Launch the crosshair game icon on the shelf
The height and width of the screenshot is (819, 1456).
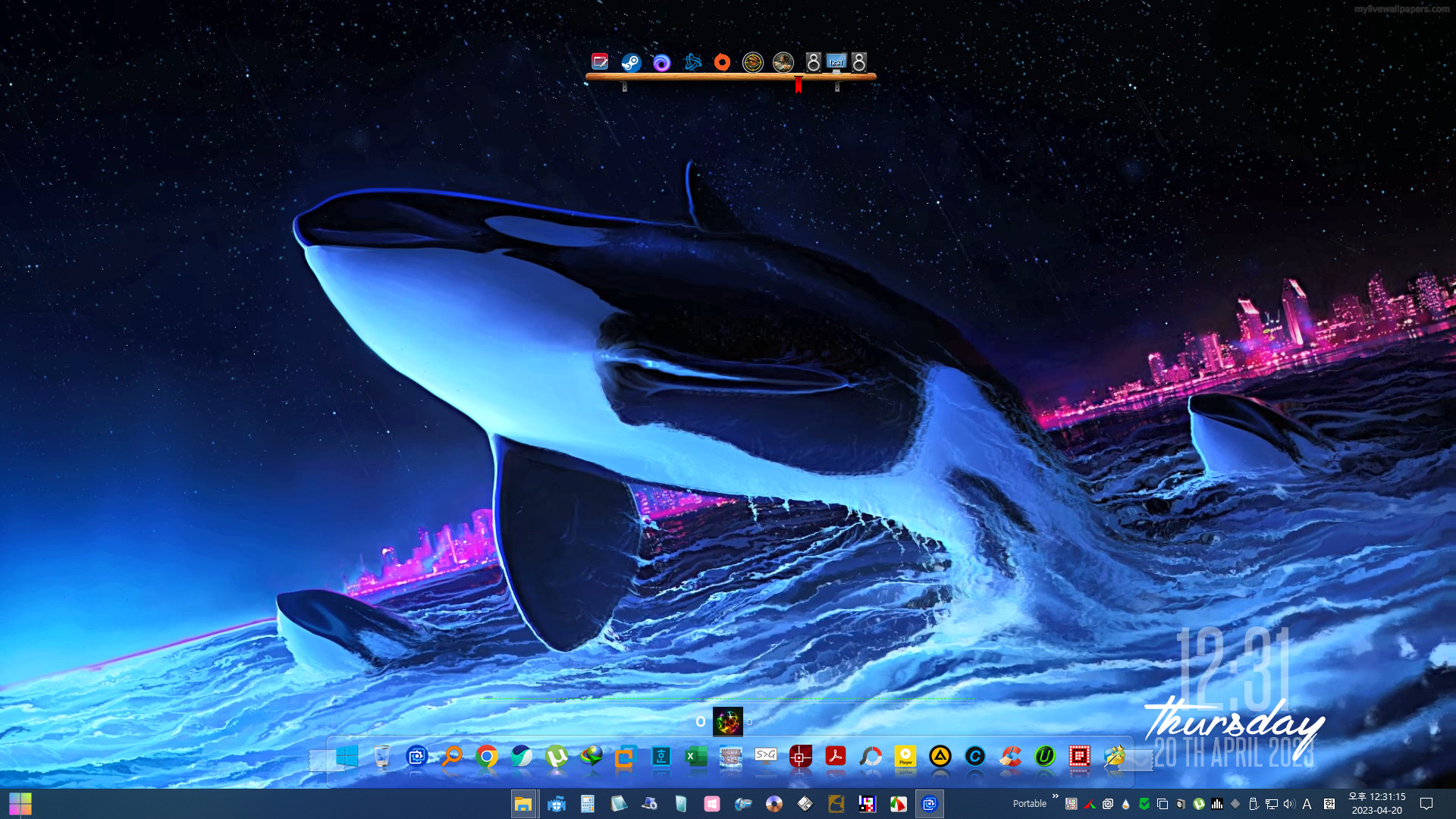click(752, 62)
